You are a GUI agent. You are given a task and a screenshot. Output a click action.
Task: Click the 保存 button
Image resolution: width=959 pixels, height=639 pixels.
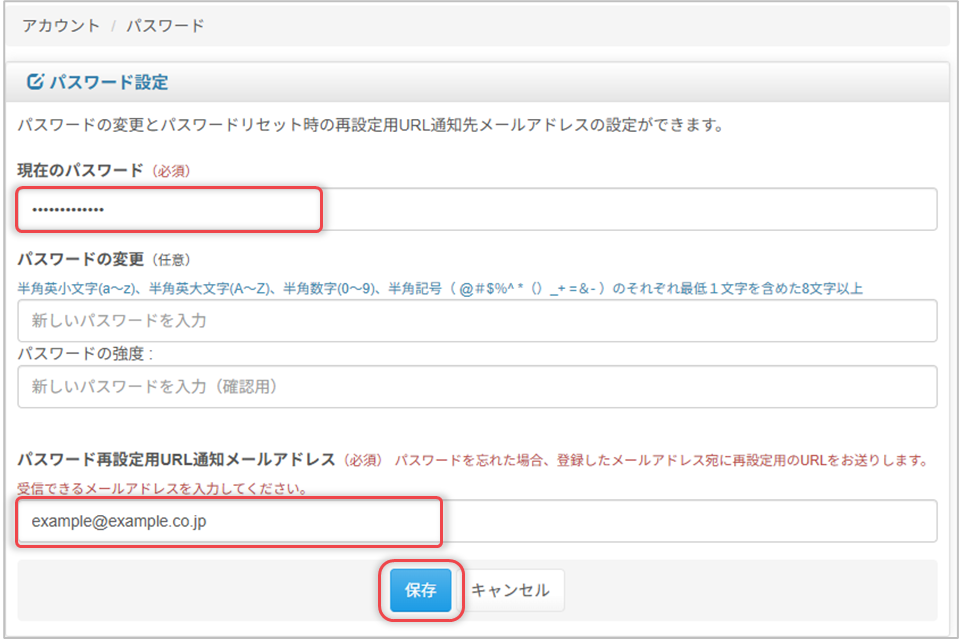[421, 590]
